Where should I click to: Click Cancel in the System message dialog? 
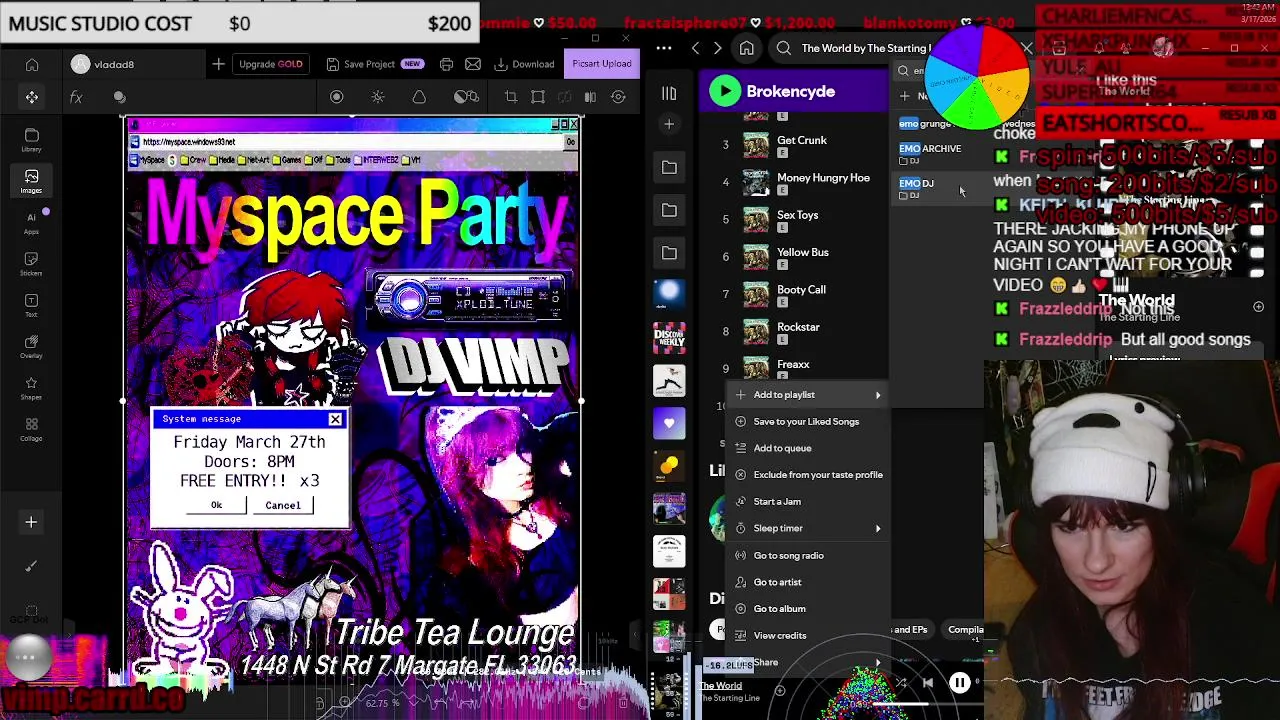(x=283, y=505)
